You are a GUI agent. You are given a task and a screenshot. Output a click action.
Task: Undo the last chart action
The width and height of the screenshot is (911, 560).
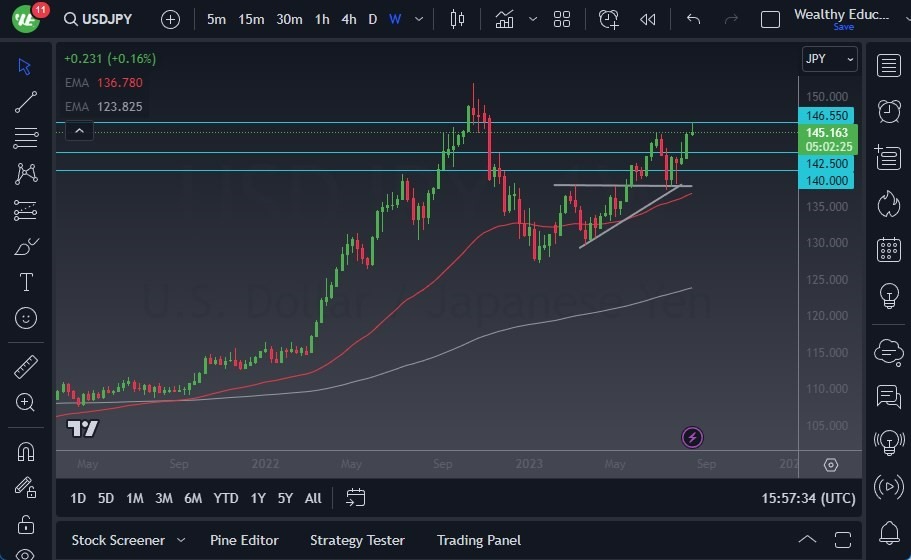click(x=693, y=19)
